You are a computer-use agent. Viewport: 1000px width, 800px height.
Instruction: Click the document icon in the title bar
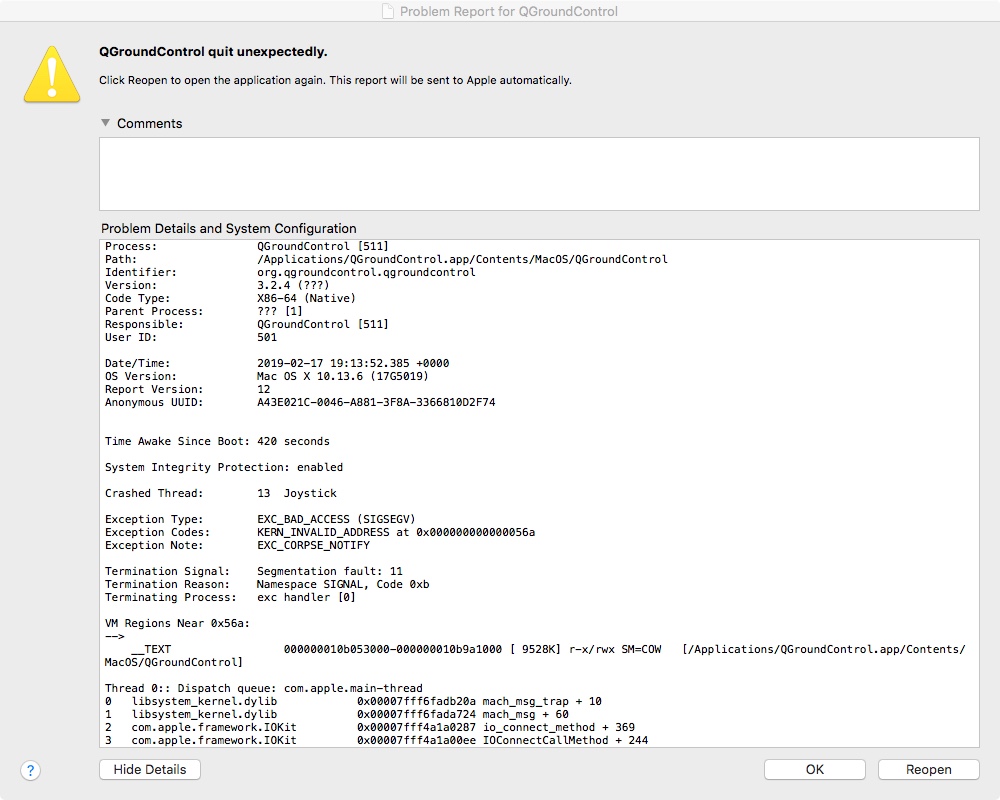[x=388, y=11]
